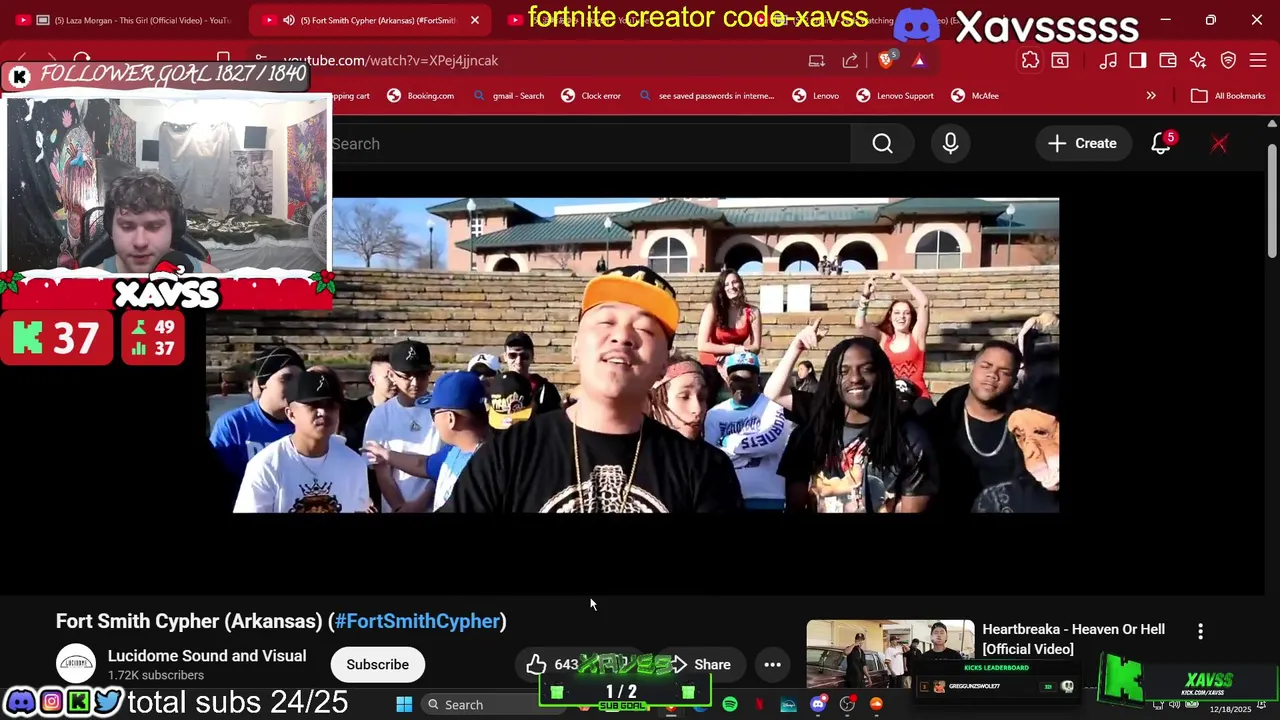Image resolution: width=1280 pixels, height=720 pixels.
Task: Click the Twitter bird icon in overlay
Action: pyautogui.click(x=107, y=702)
